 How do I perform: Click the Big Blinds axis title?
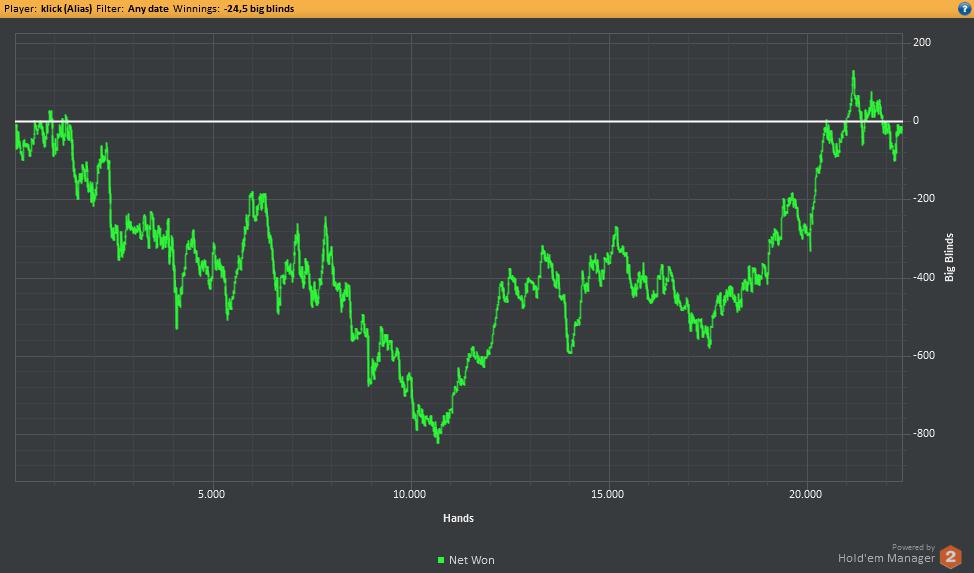tap(949, 257)
